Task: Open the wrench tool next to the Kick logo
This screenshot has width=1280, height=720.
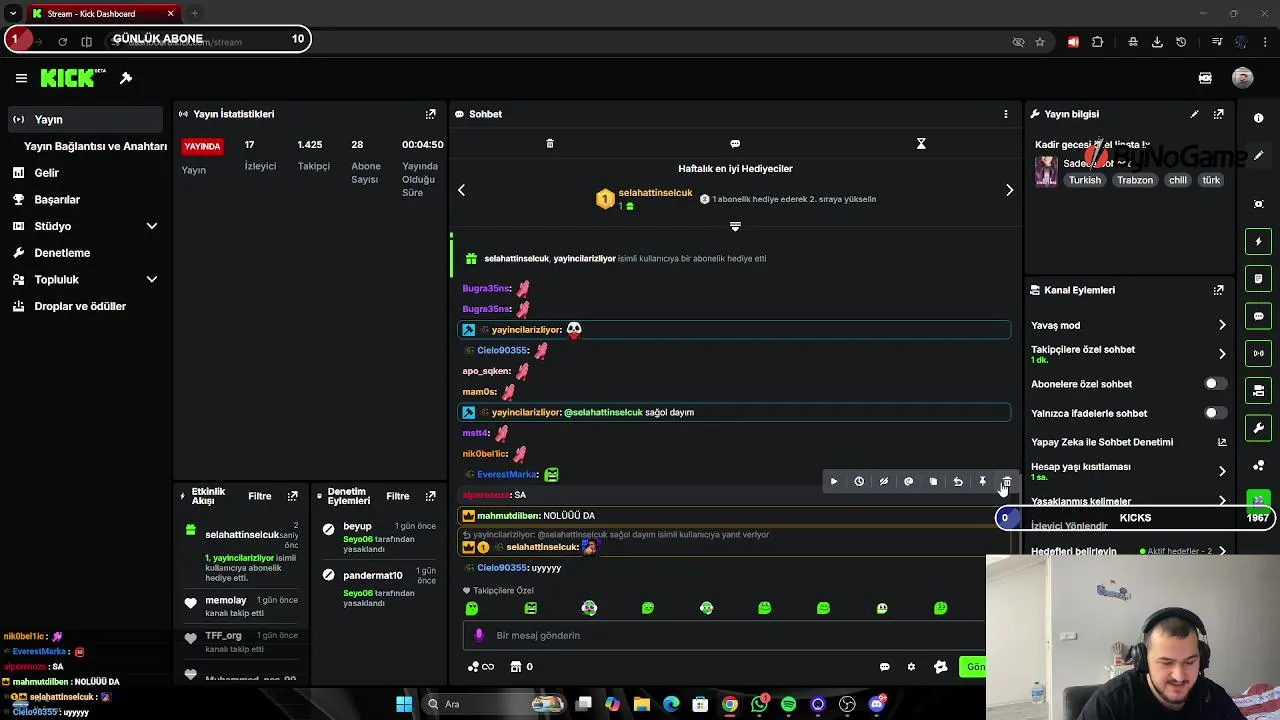Action: coord(126,78)
